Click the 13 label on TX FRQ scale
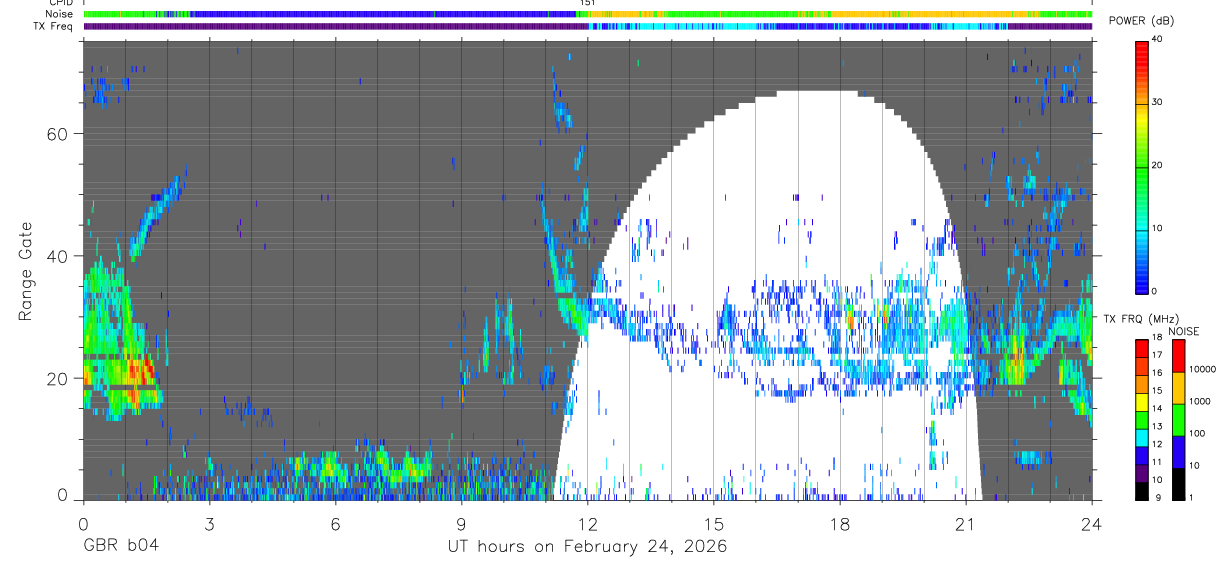The width and height of the screenshot is (1228, 567). point(1158,427)
